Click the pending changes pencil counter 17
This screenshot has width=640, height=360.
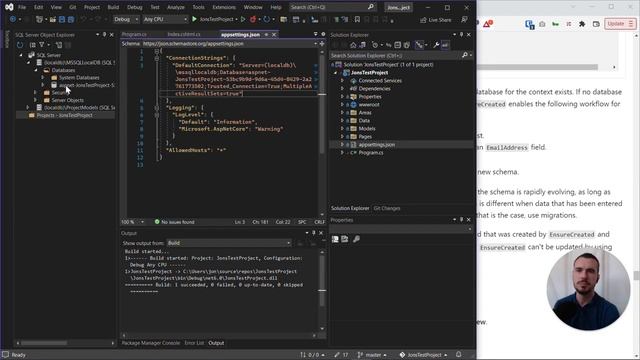[x=341, y=355]
